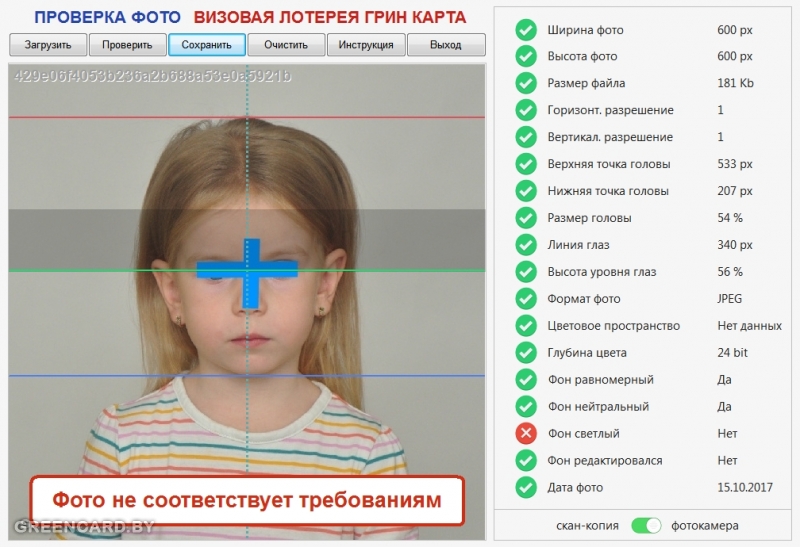Click red cross icon for Фон светлый

(526, 434)
